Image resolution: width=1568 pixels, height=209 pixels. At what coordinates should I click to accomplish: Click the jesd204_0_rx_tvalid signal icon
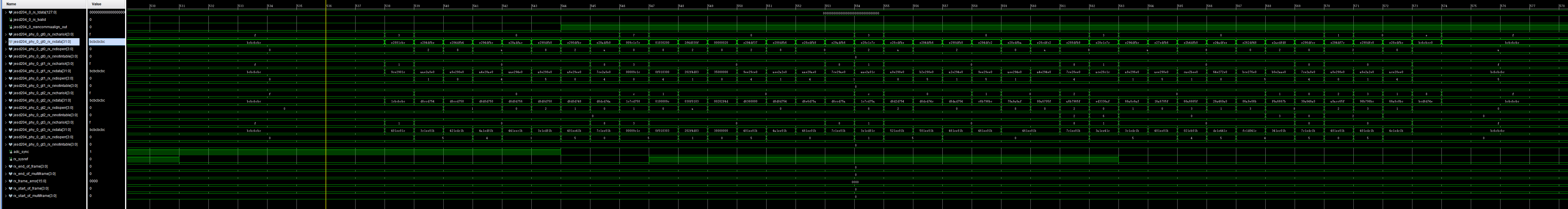point(11,19)
